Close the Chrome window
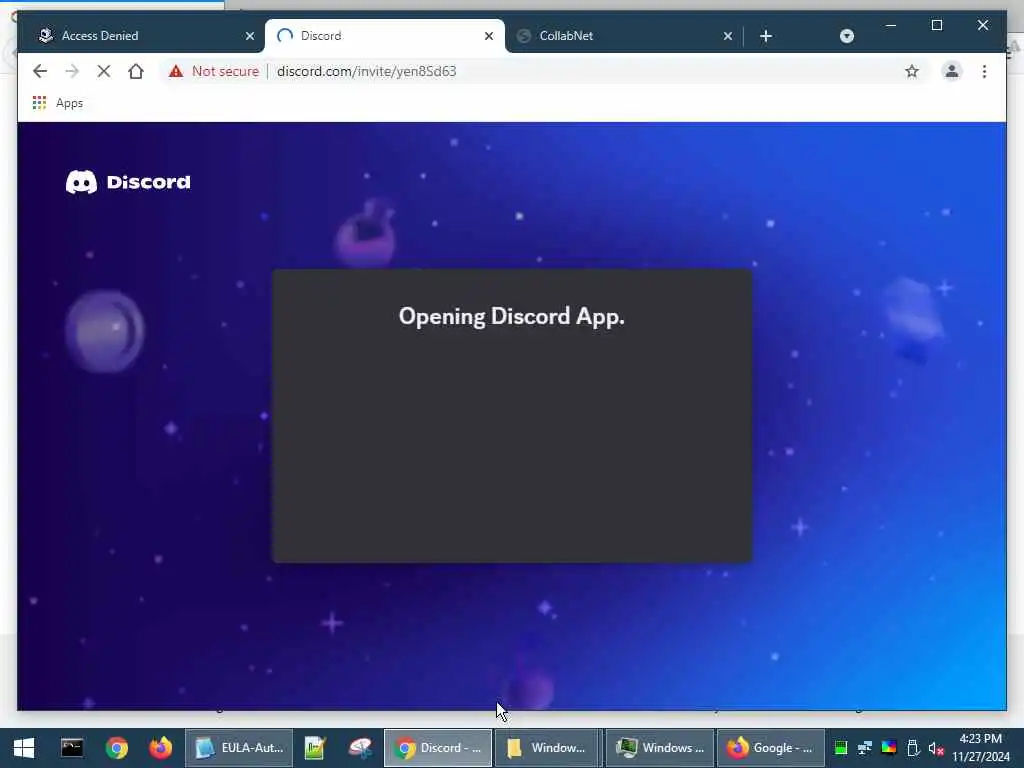Image resolution: width=1024 pixels, height=768 pixels. [x=983, y=25]
